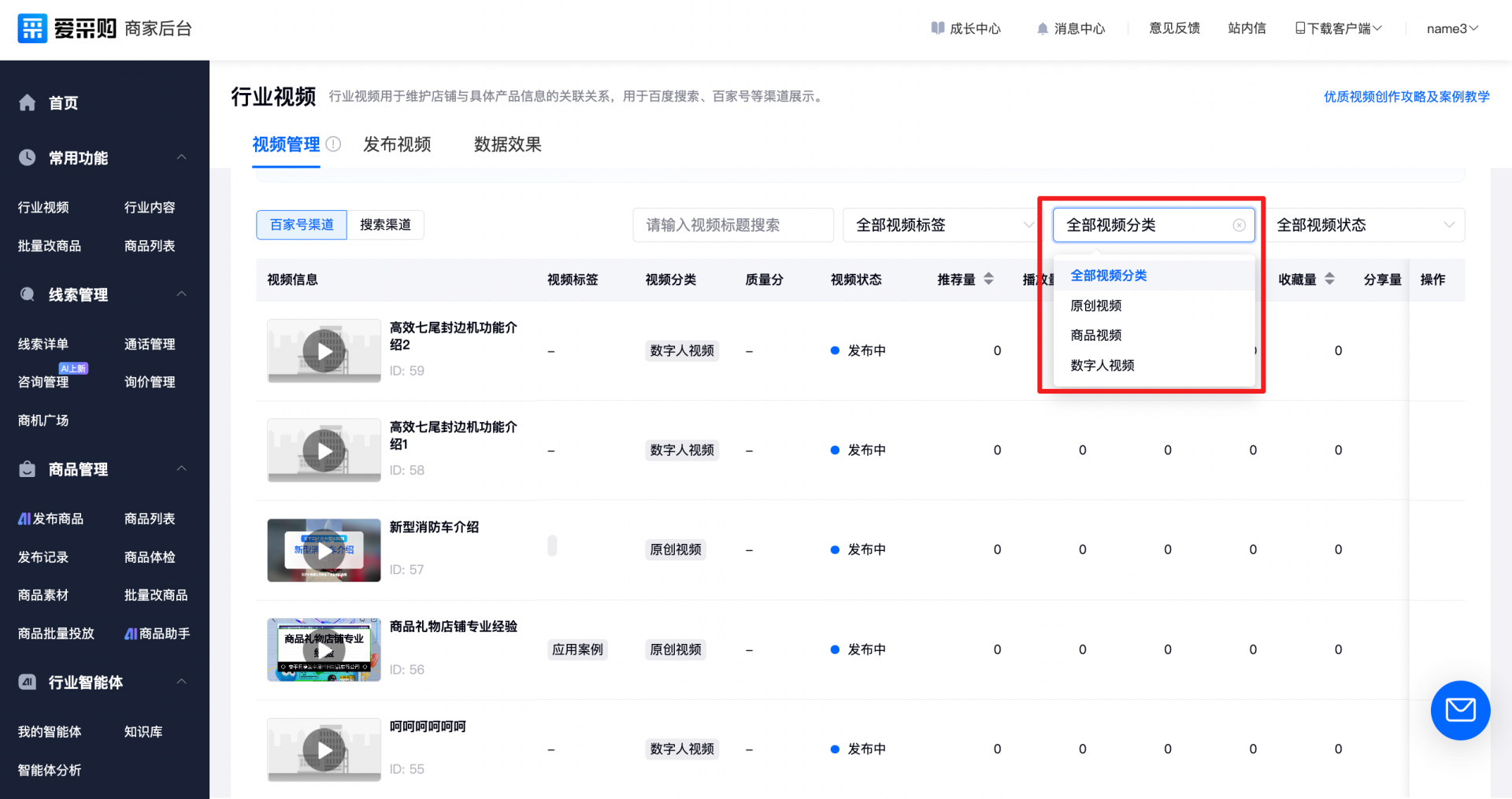Choose 原创视频 option in dropdown list
1512x799 pixels.
tap(1154, 305)
